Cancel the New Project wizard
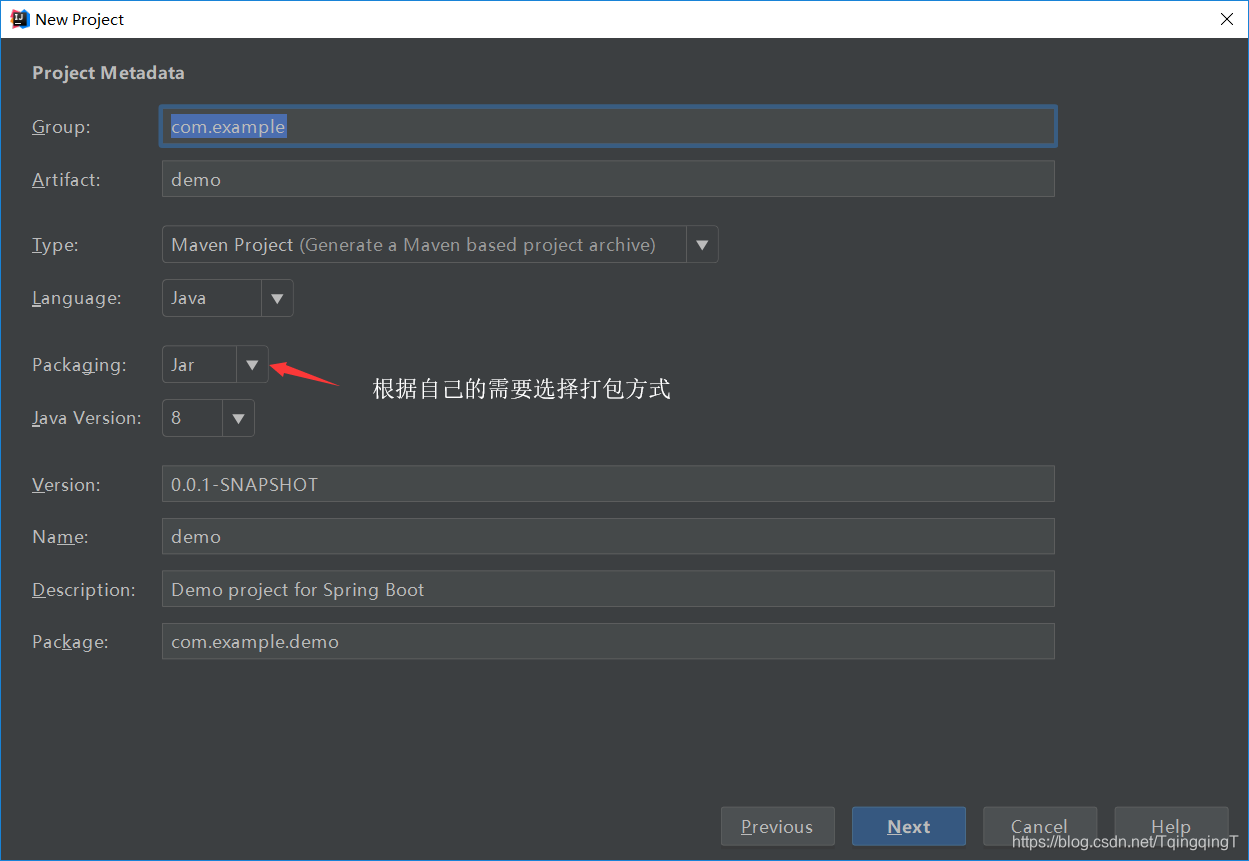This screenshot has width=1249, height=861. pyautogui.click(x=1040, y=827)
